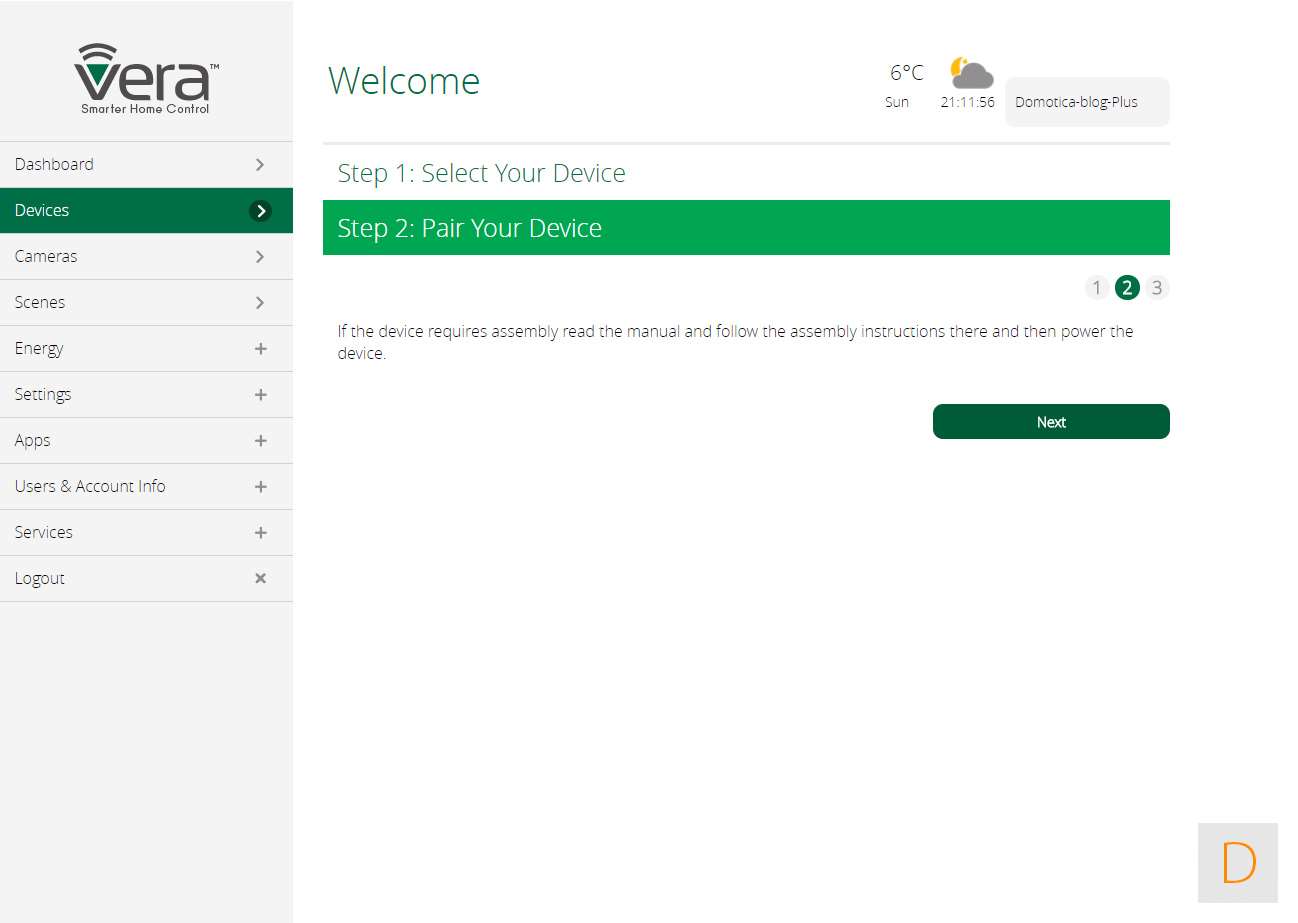Click the partly cloudy weather icon

971,73
